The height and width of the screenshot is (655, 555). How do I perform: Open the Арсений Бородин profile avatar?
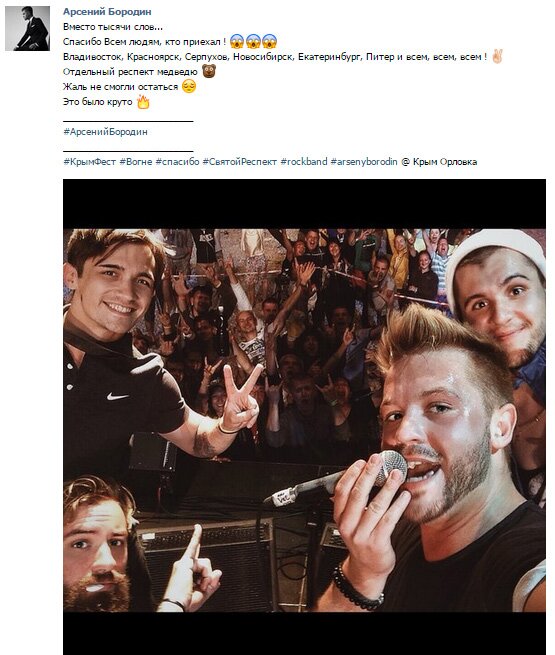click(x=27, y=28)
